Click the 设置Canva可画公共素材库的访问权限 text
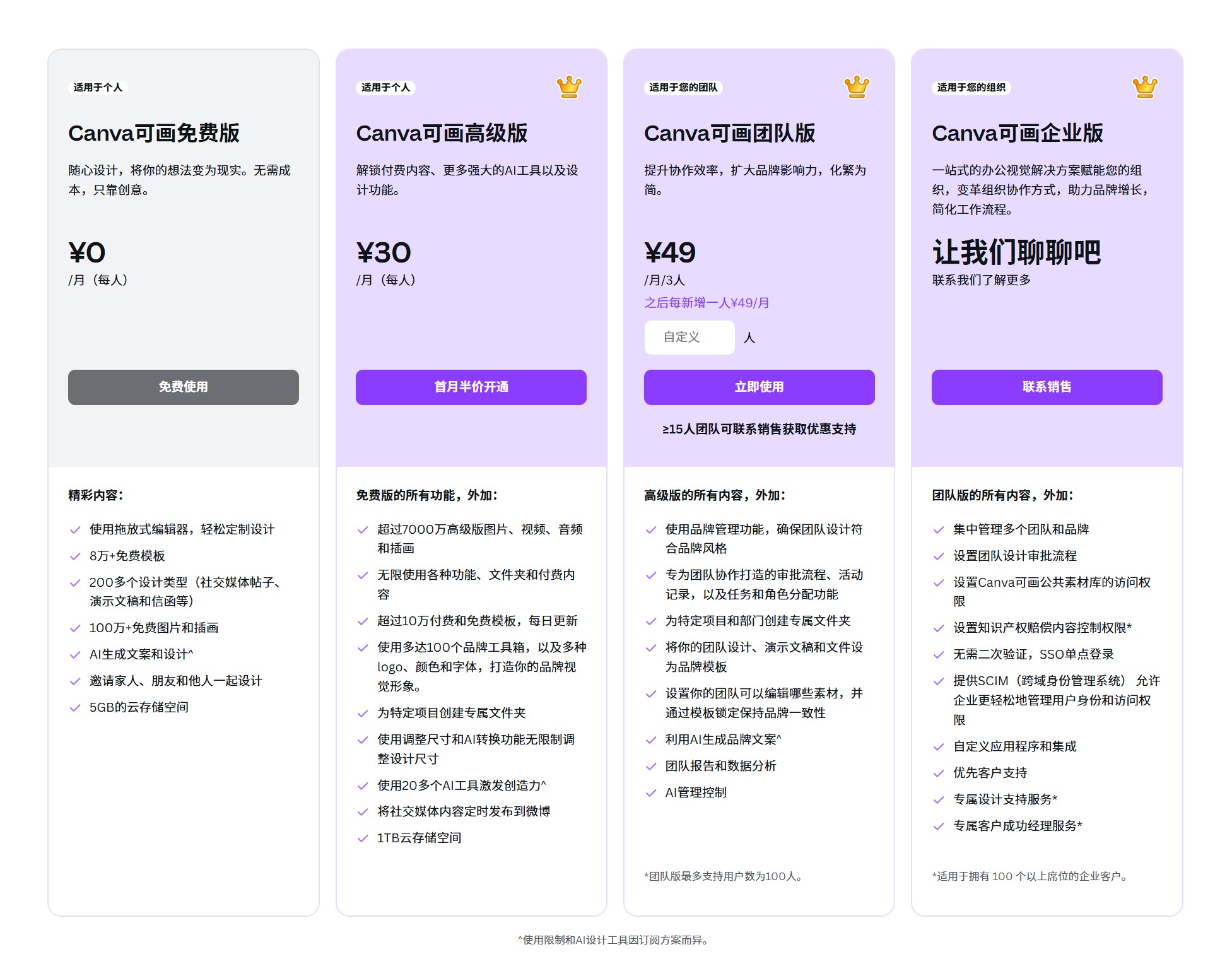This screenshot has width=1232, height=959. tap(1052, 592)
